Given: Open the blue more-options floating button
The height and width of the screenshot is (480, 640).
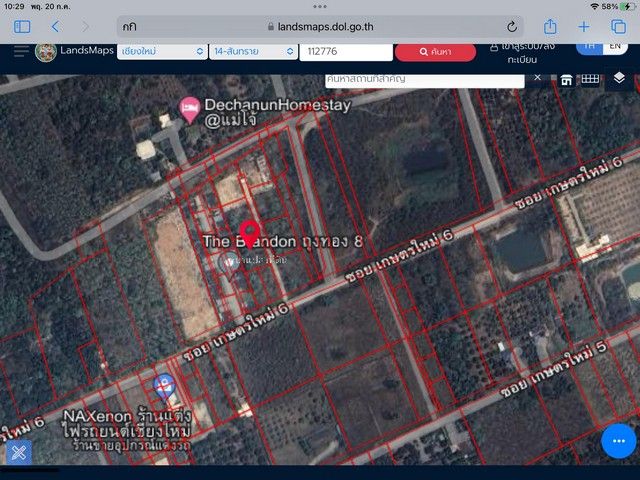Looking at the screenshot, I should [618, 439].
